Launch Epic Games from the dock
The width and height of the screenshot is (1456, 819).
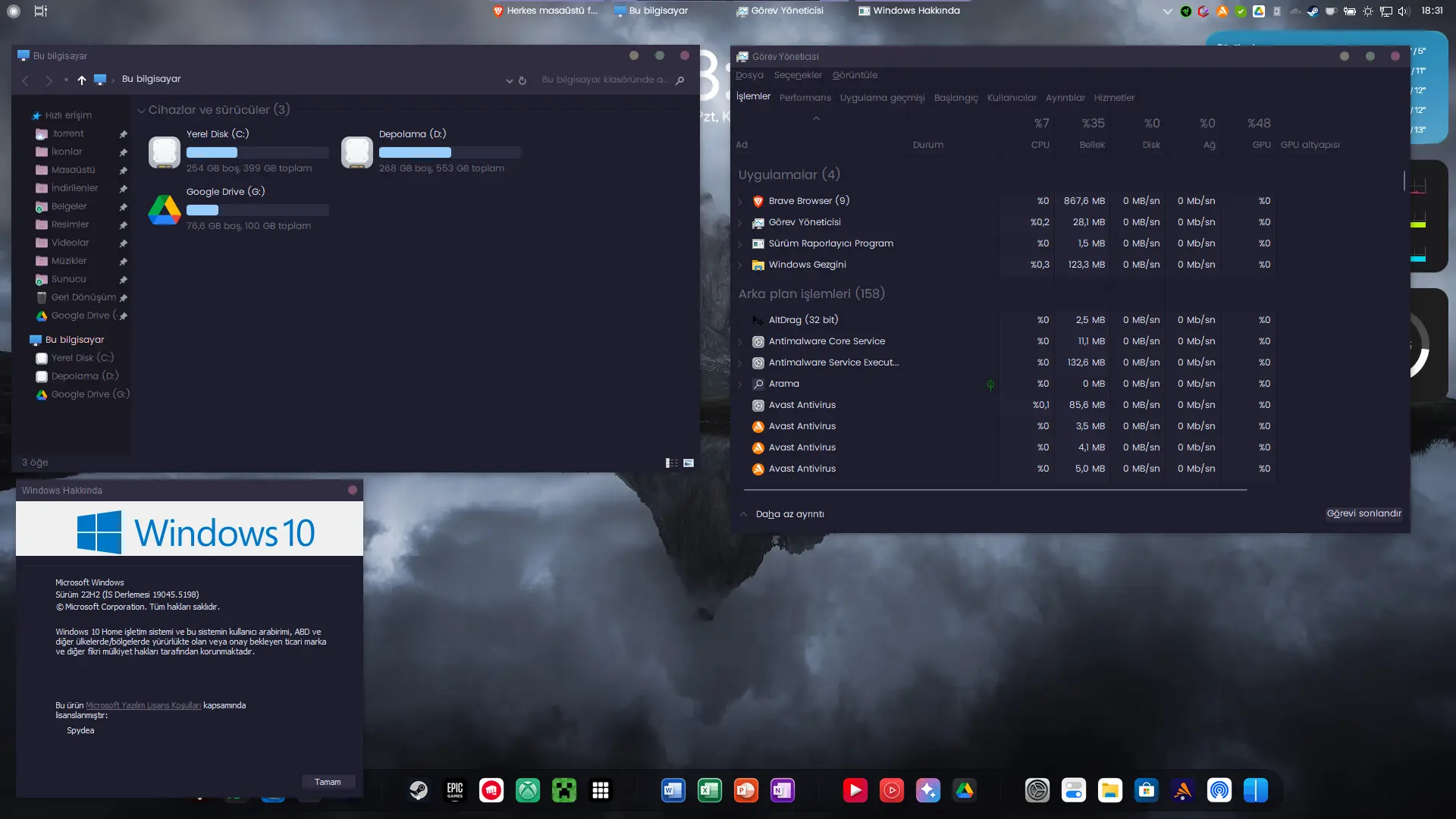[455, 791]
